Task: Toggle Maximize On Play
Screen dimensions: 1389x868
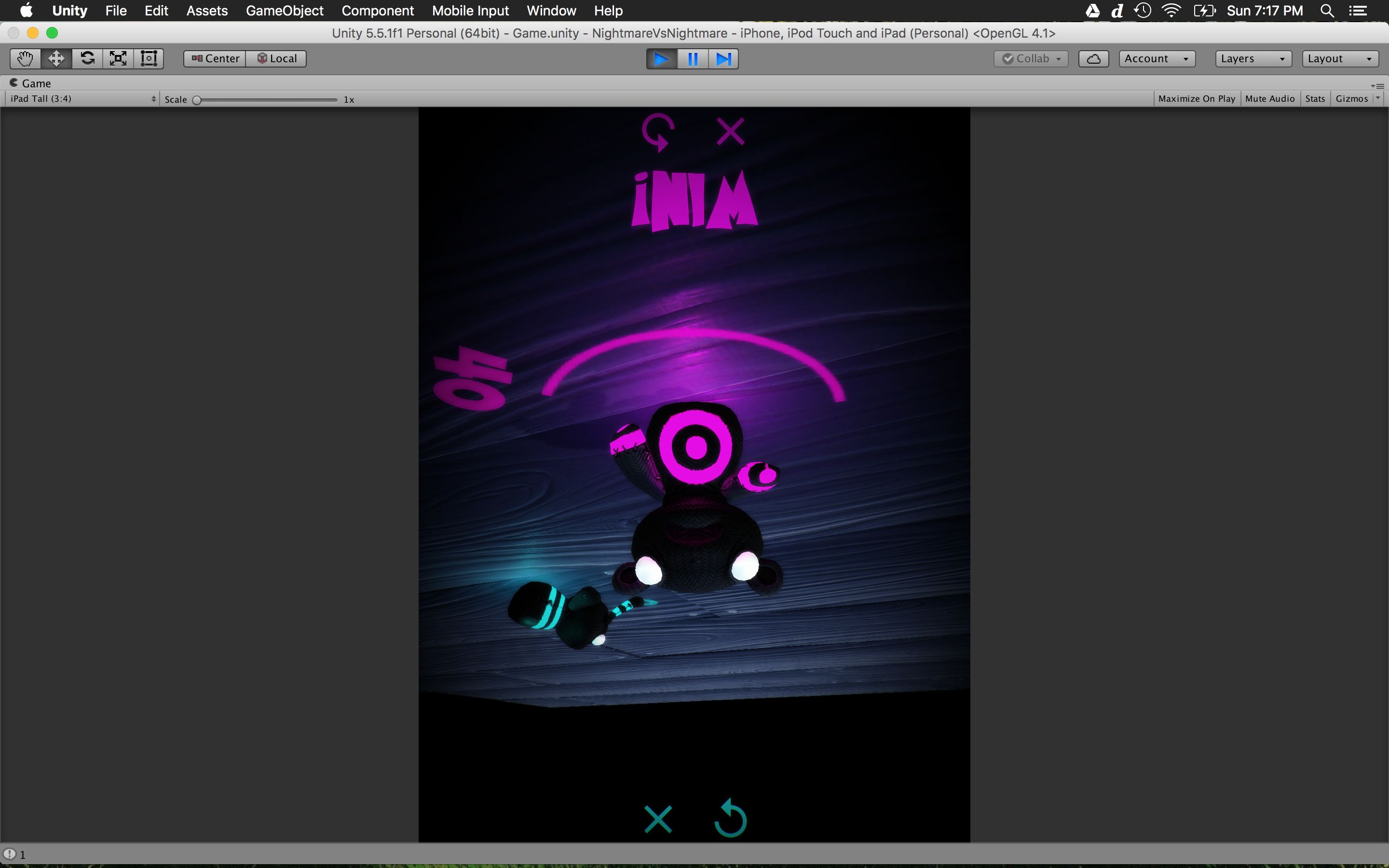Action: click(x=1196, y=99)
